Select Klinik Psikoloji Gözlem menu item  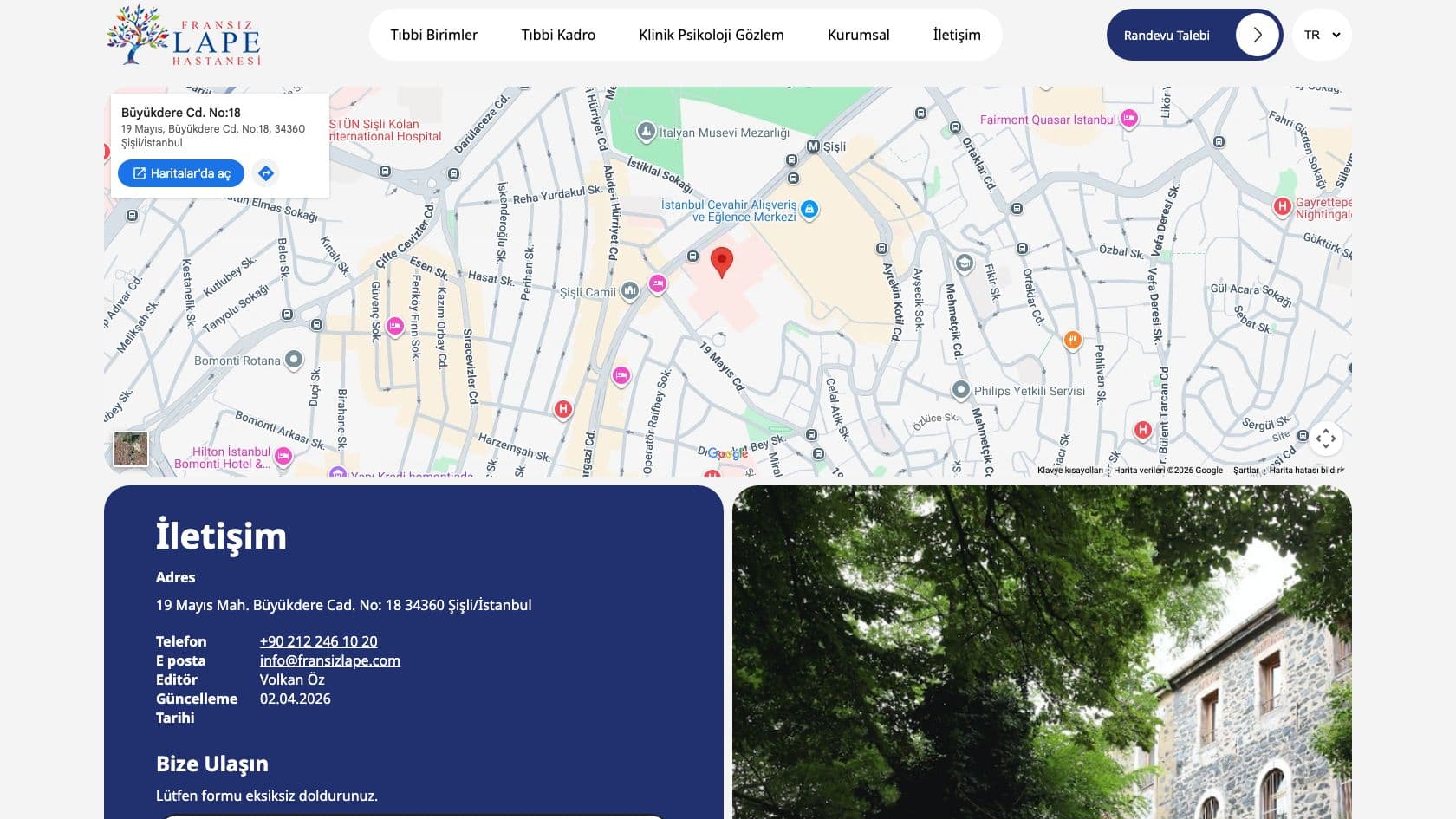(712, 35)
